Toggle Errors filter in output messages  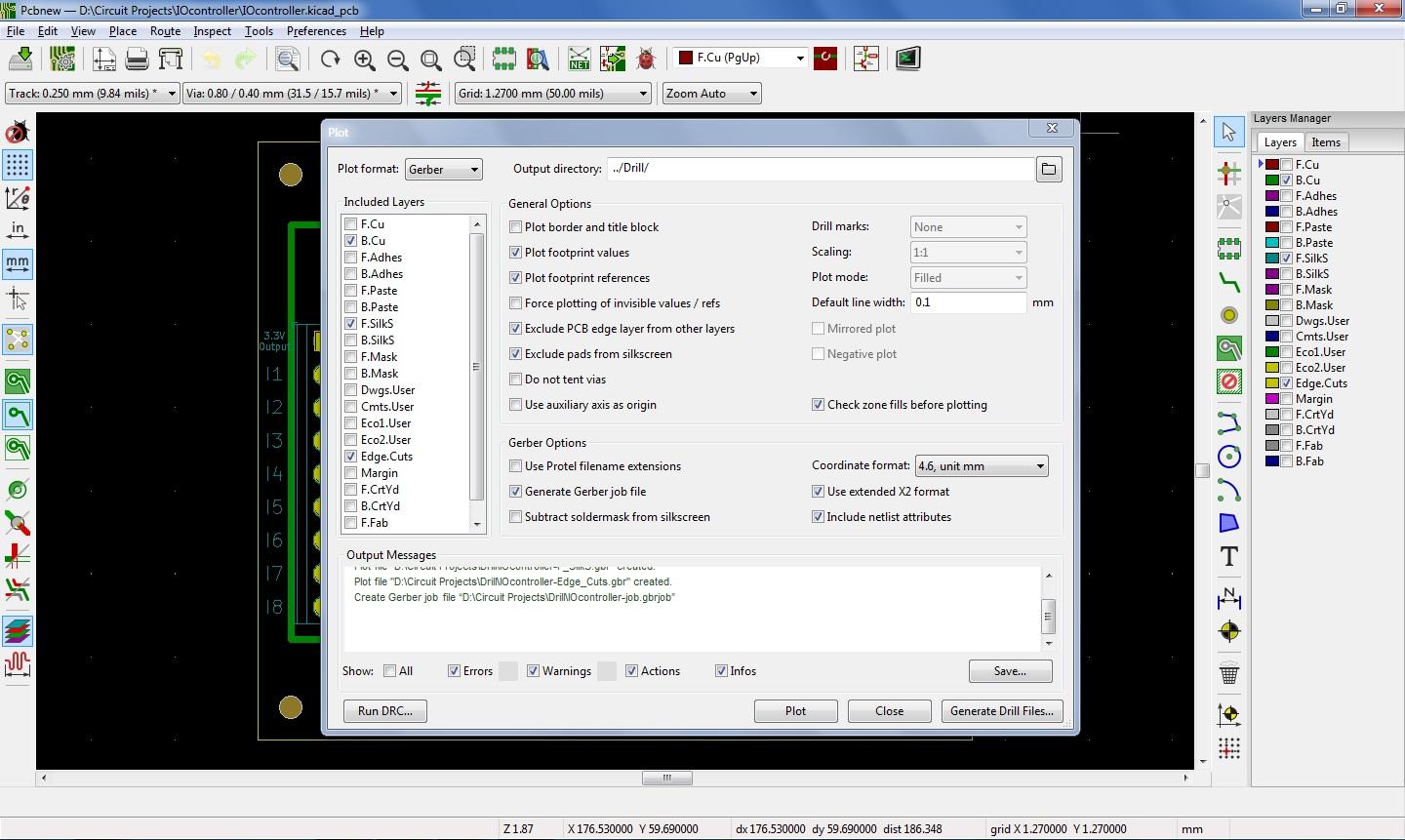pyautogui.click(x=454, y=671)
